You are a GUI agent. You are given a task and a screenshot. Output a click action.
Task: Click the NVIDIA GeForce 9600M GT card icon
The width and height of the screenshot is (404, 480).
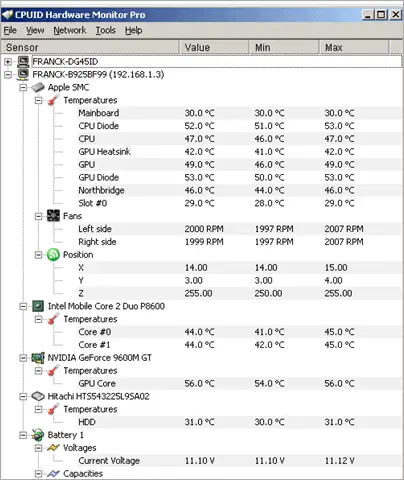pos(38,358)
